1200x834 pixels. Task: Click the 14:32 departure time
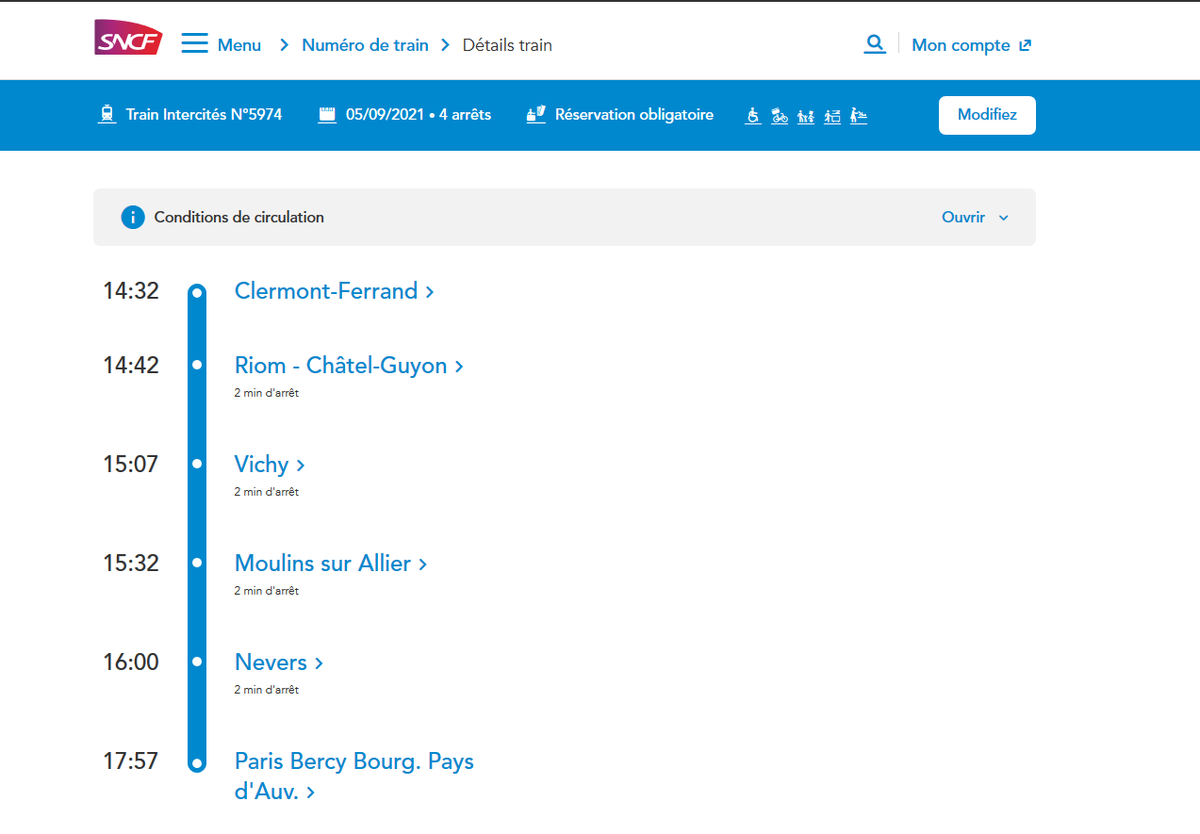pyautogui.click(x=131, y=291)
